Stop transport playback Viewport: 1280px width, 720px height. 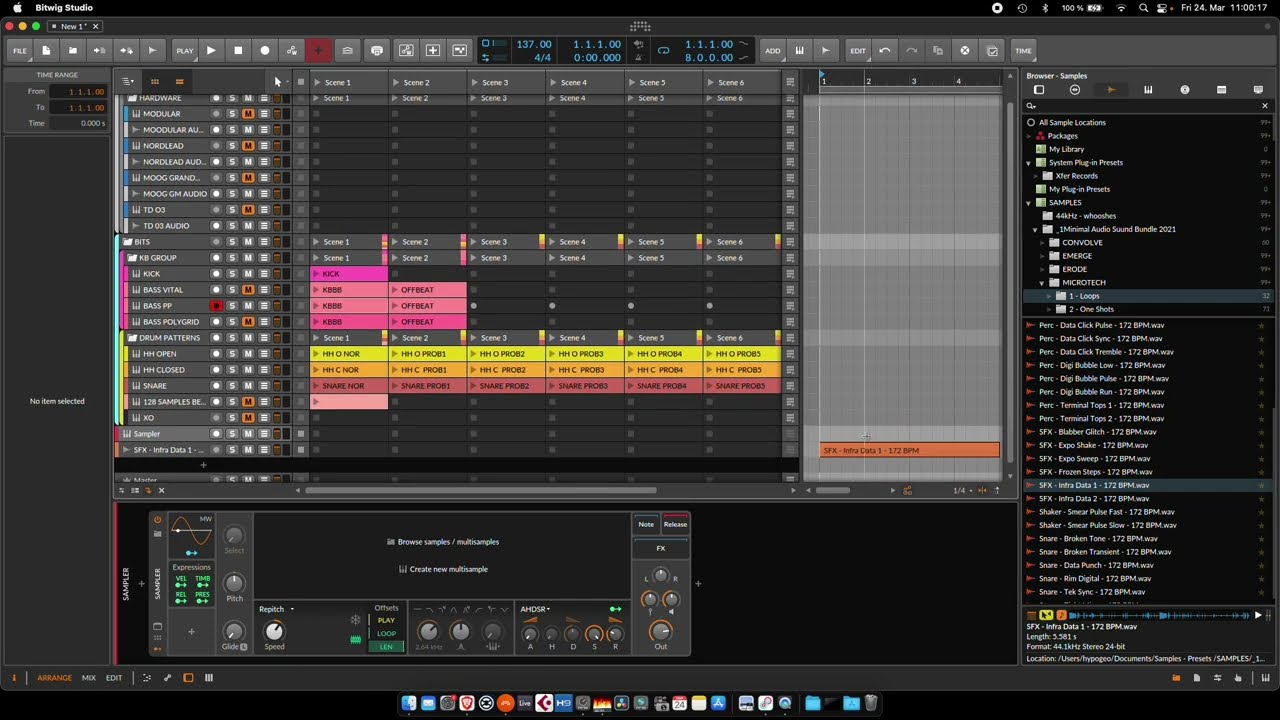tap(238, 50)
